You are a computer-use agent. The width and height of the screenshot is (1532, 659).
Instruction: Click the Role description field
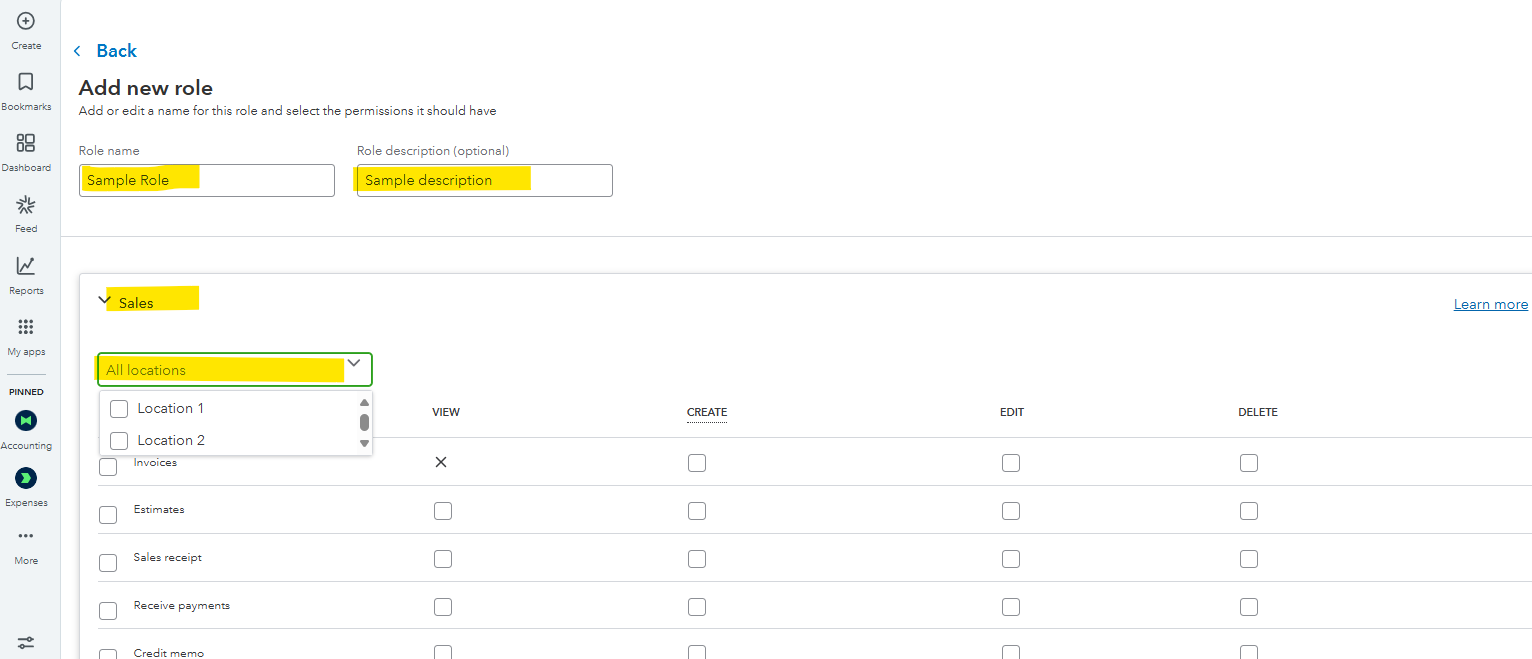pos(484,181)
